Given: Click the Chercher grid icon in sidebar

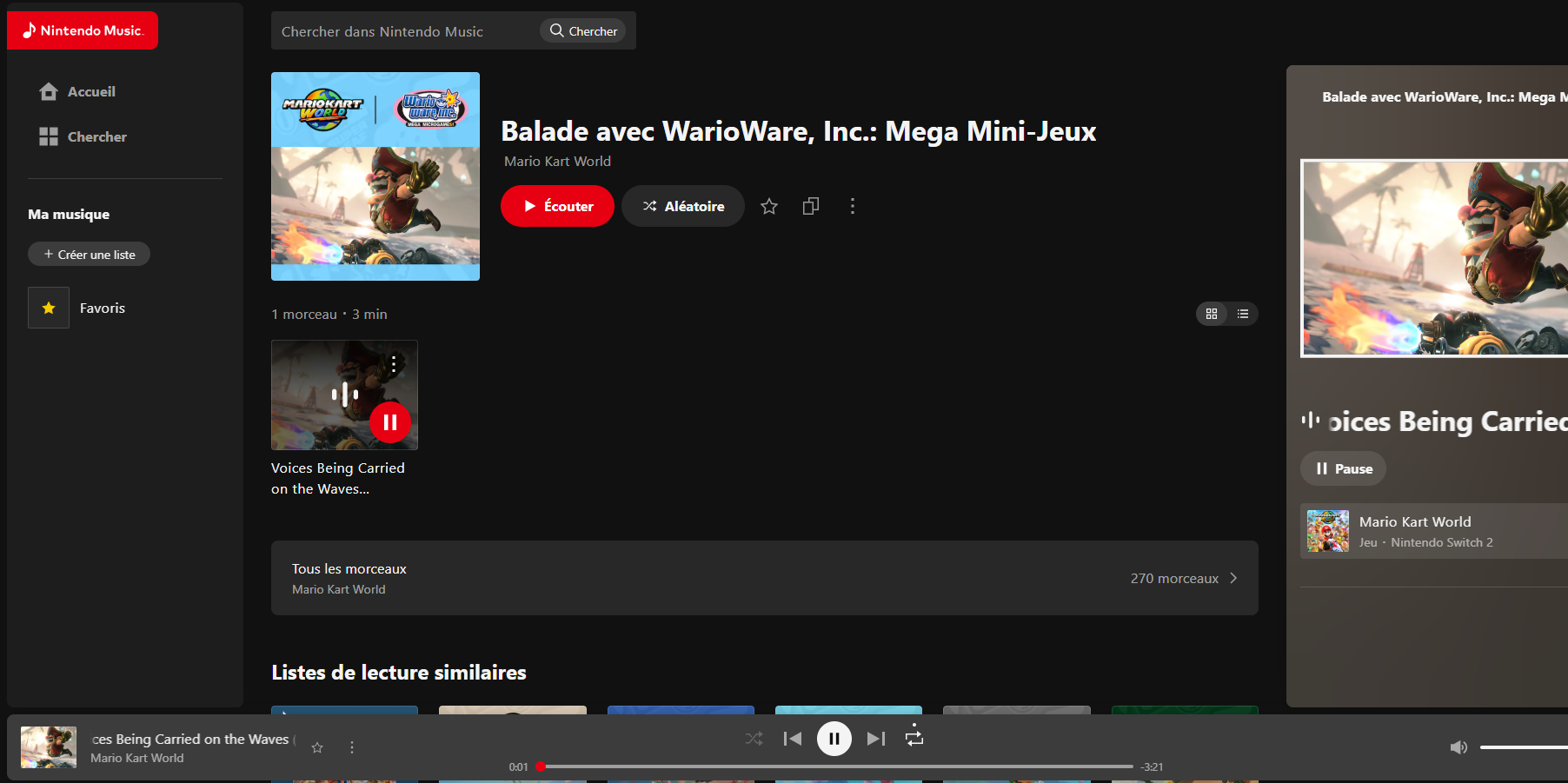Looking at the screenshot, I should [49, 136].
